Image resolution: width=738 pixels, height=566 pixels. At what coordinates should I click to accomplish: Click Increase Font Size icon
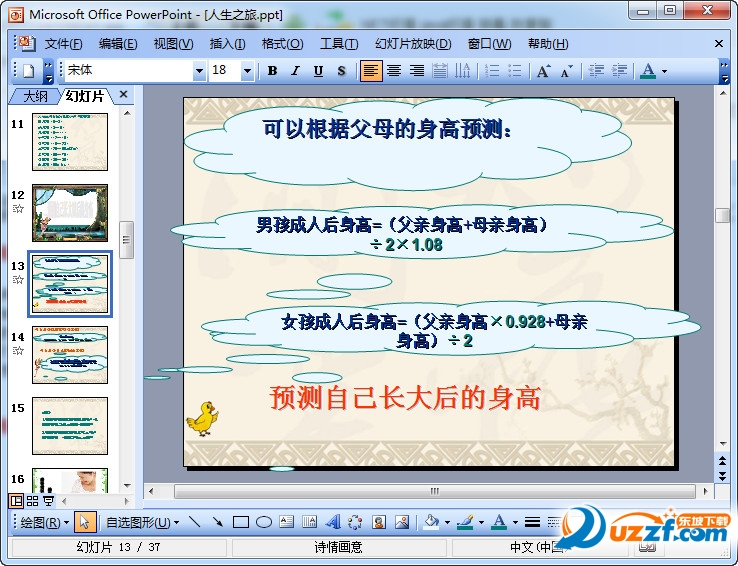tap(543, 71)
